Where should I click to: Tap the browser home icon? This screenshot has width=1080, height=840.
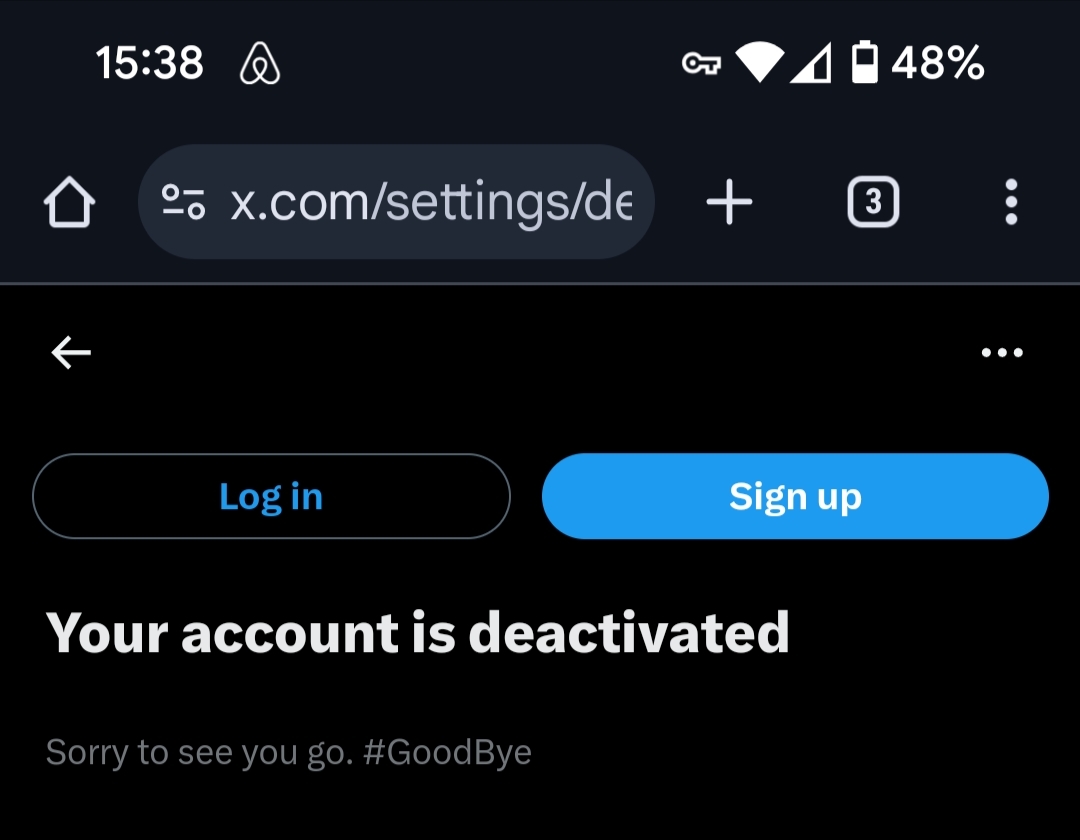(x=69, y=203)
